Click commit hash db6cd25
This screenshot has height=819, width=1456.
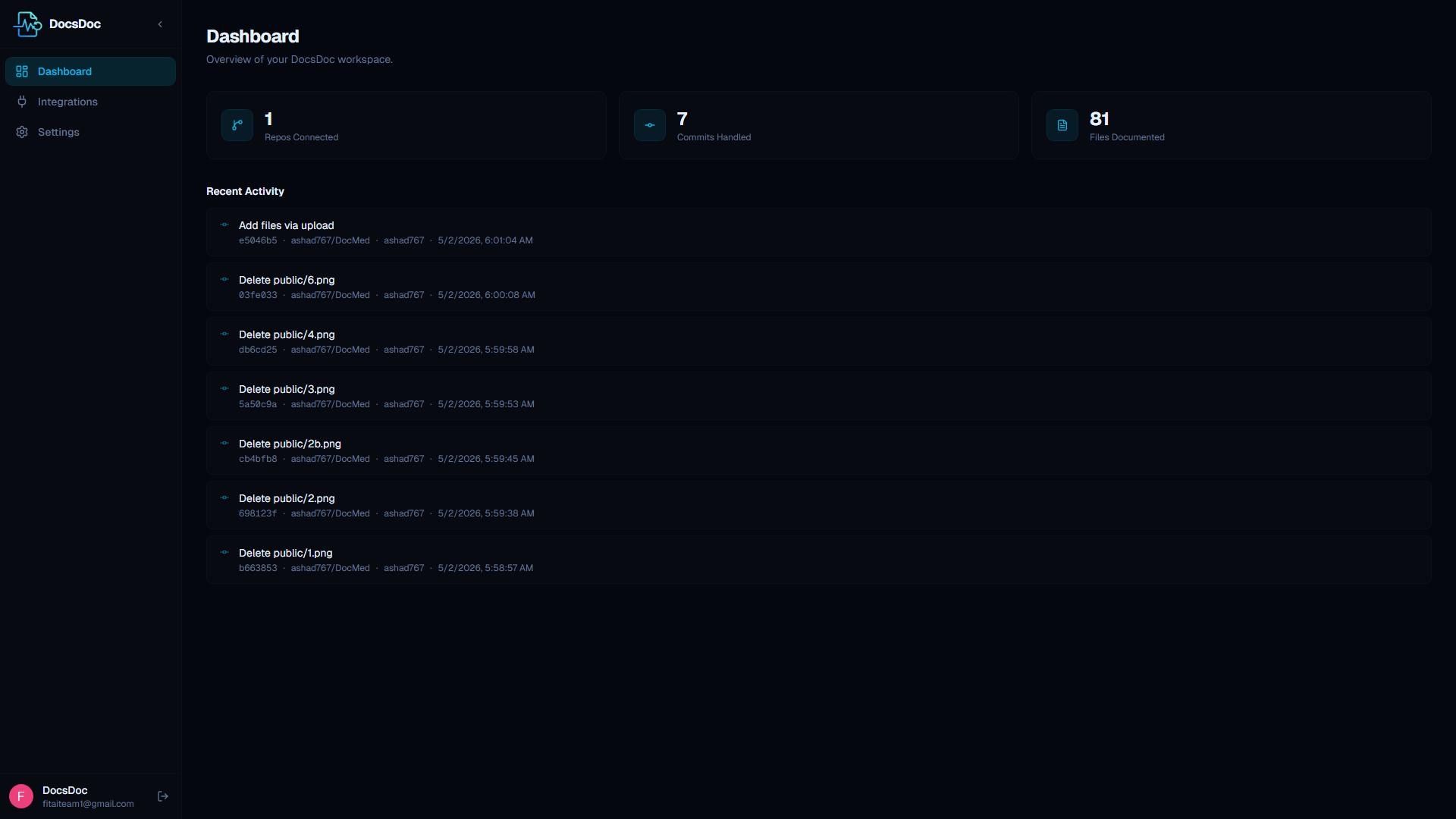[x=258, y=350]
